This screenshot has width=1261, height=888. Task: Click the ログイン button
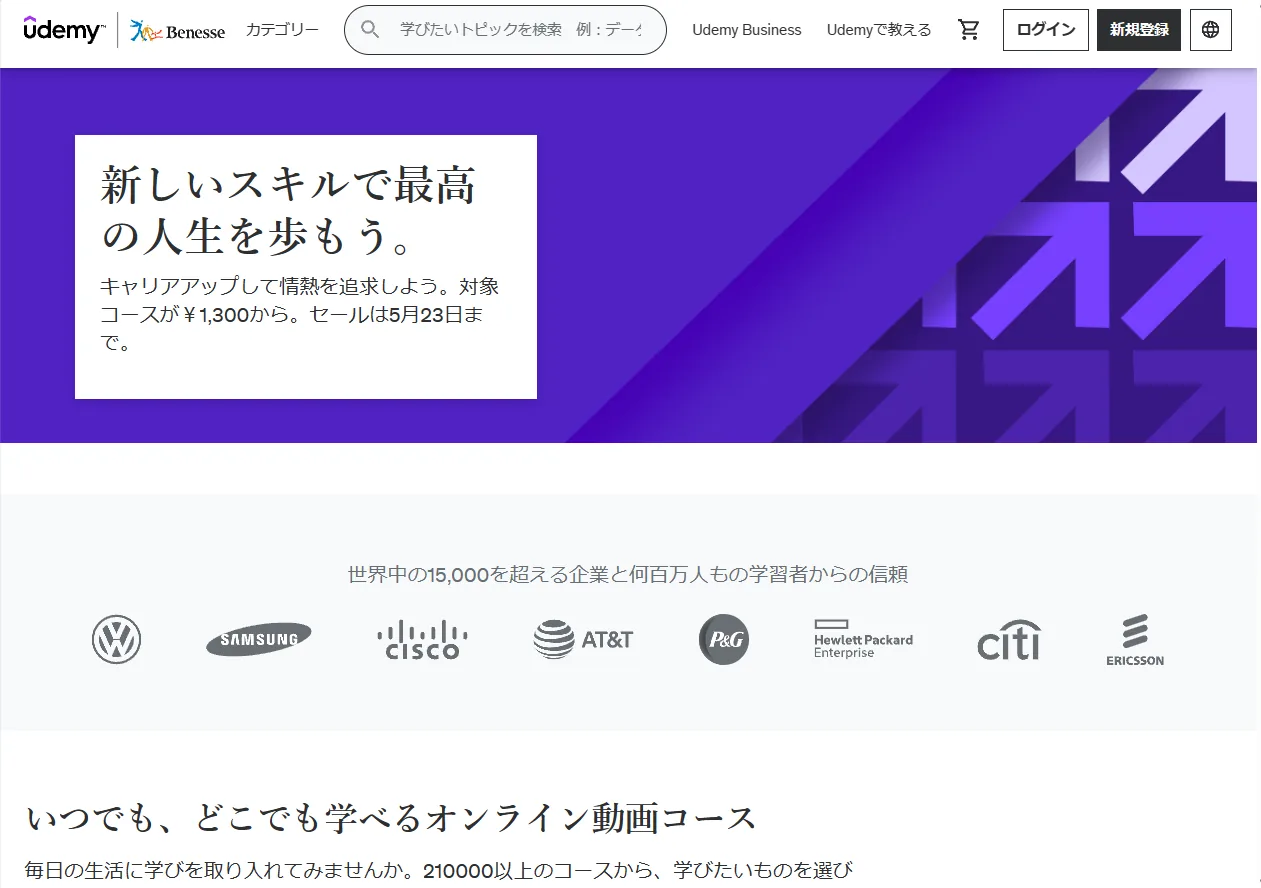[1046, 30]
